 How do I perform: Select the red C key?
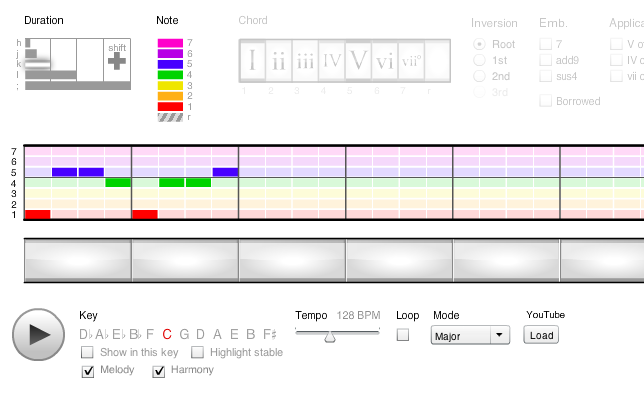click(167, 334)
